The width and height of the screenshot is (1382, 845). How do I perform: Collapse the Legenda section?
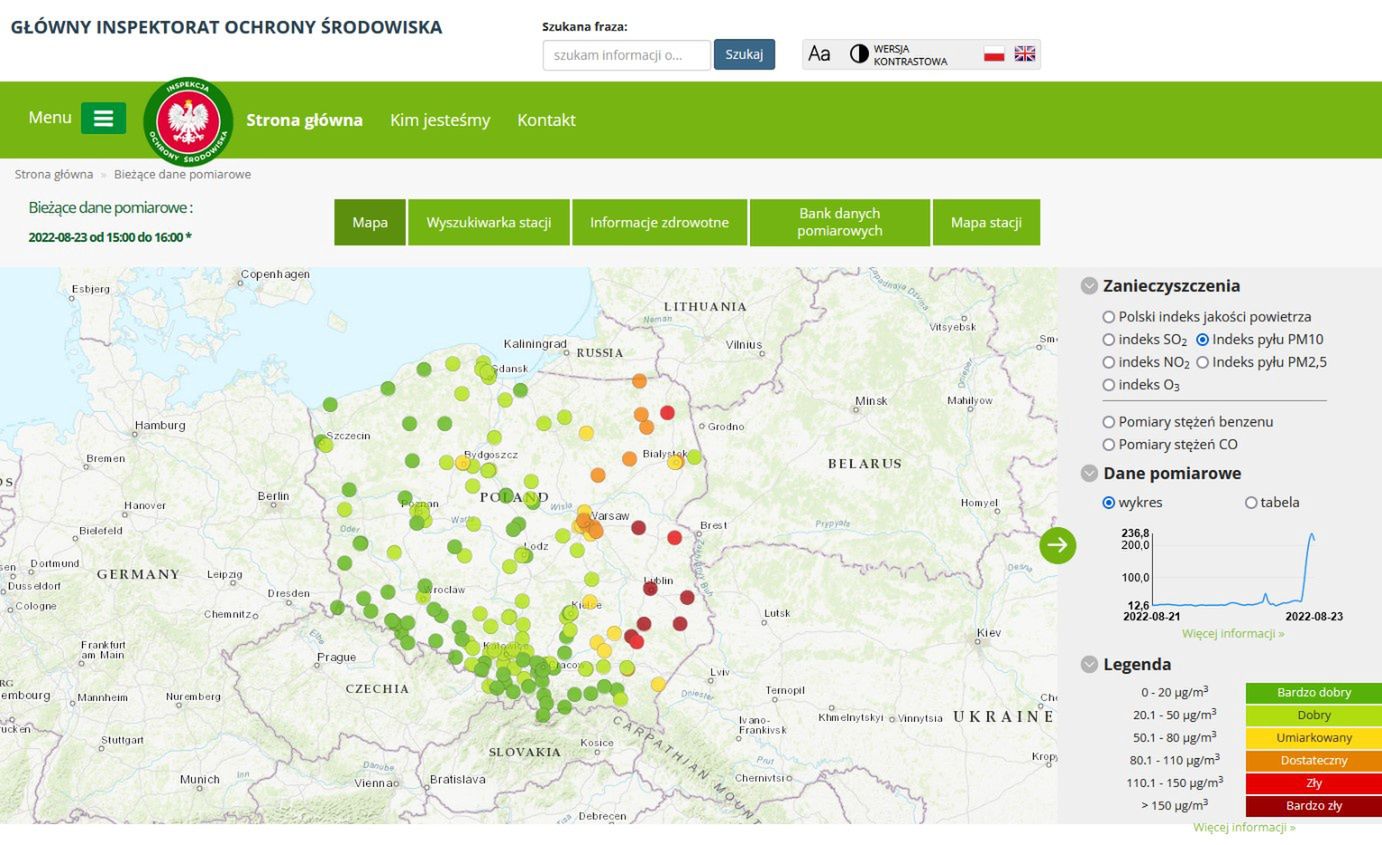(1090, 664)
